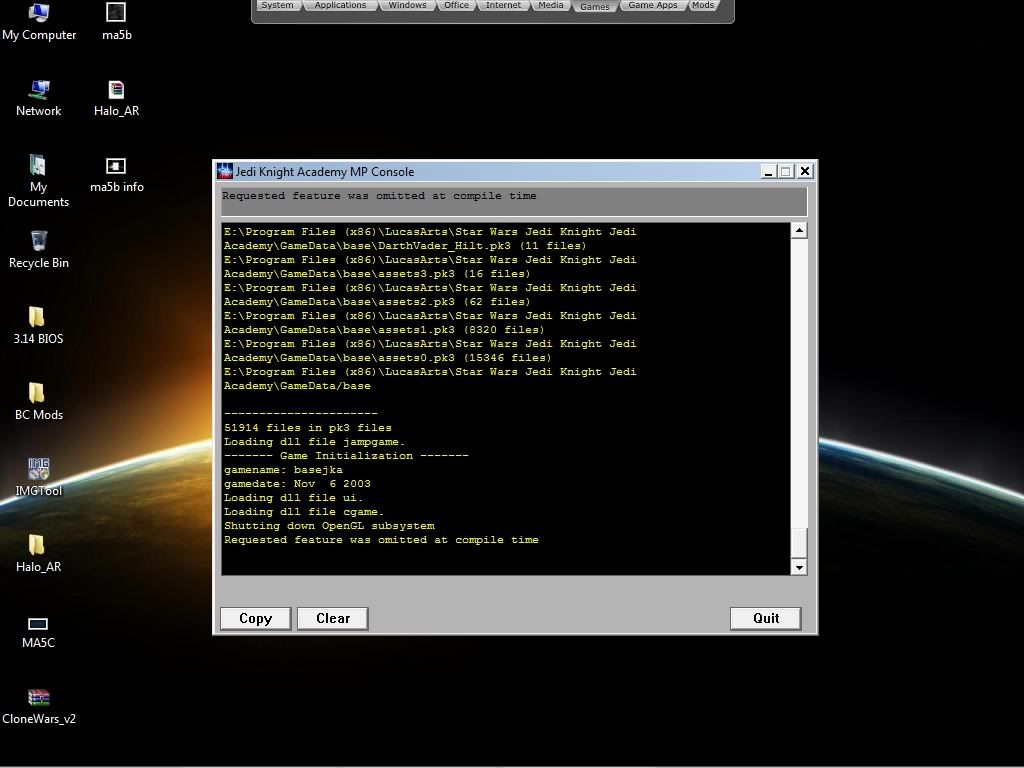The height and width of the screenshot is (768, 1024).
Task: Select the Halo_AR archive icon
Action: point(116,99)
